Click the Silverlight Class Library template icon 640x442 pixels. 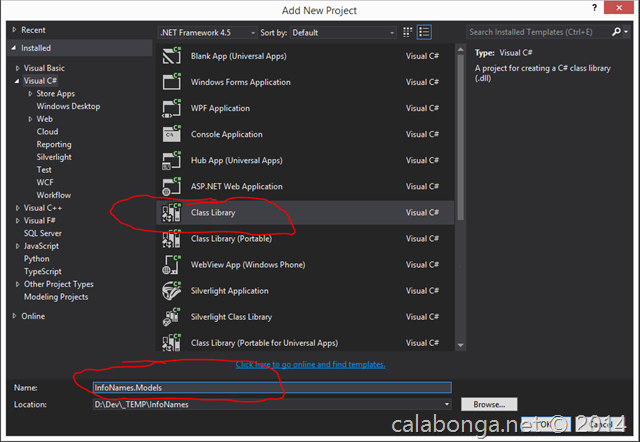[x=171, y=317]
